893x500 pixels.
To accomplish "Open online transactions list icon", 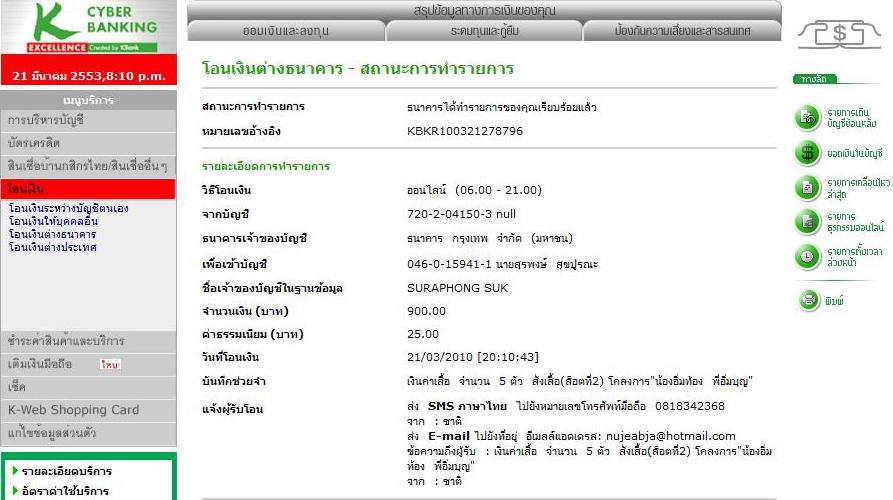I will tap(808, 221).
